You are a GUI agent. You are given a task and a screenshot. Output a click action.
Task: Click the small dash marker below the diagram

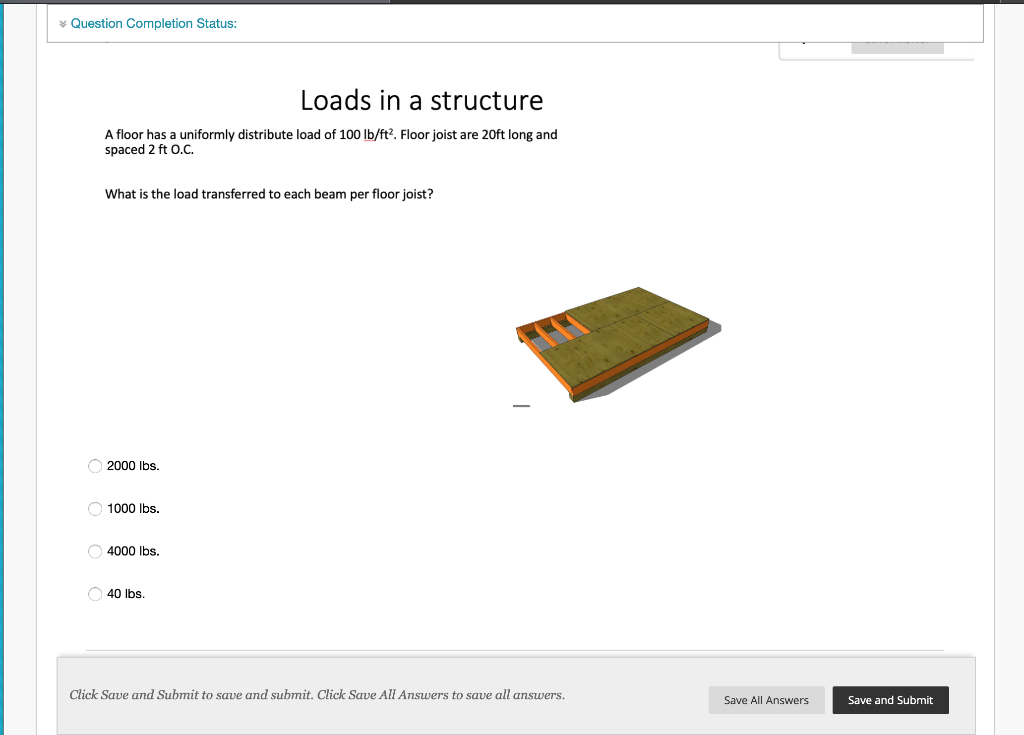[x=521, y=404]
